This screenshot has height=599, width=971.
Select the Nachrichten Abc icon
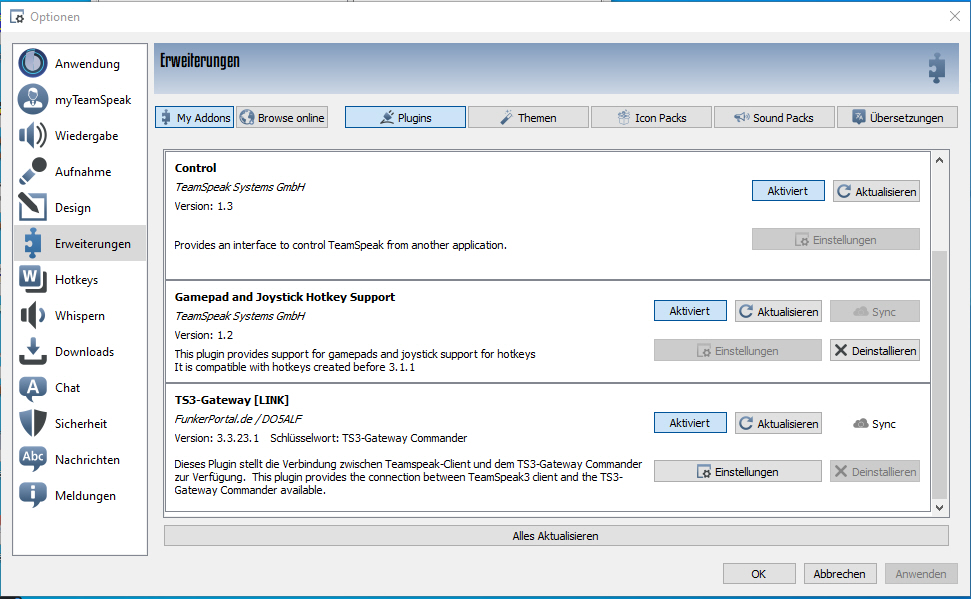point(33,459)
